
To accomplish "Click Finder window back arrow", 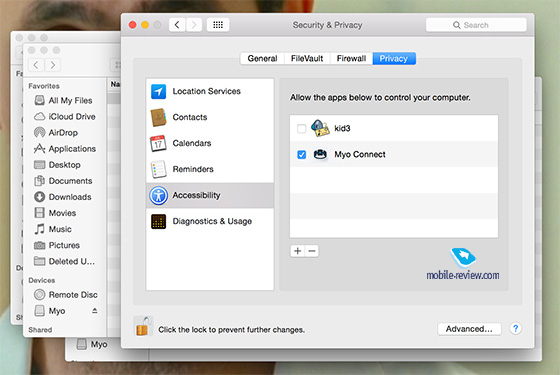I will (36, 65).
